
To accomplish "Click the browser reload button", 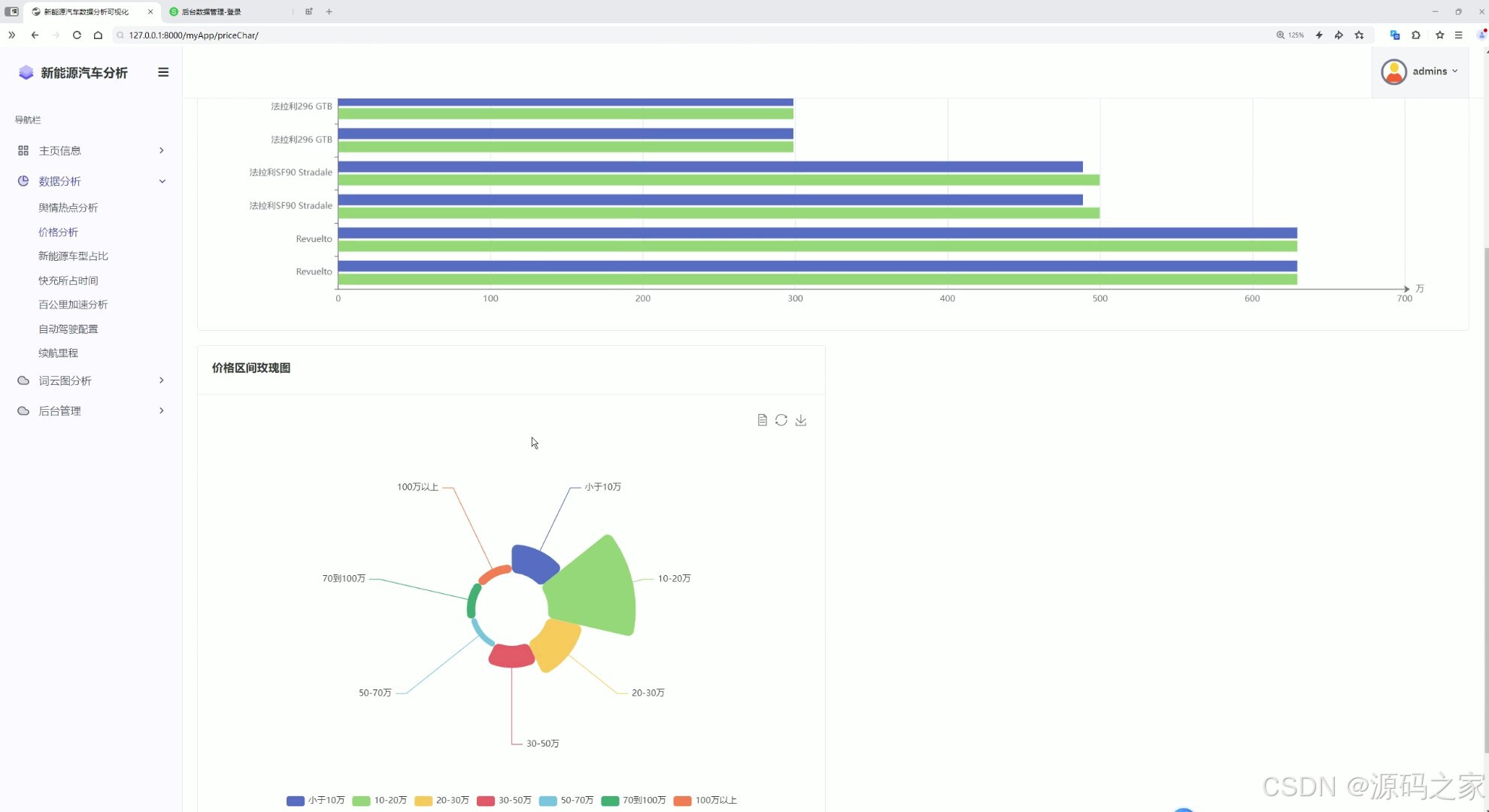I will (77, 35).
